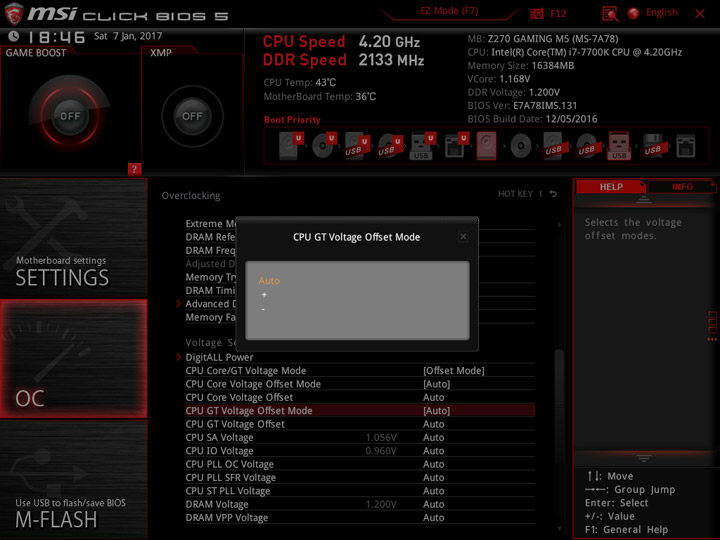Screen dimensions: 720x540
Task: Click the hotkey back arrow icon
Action: [553, 194]
